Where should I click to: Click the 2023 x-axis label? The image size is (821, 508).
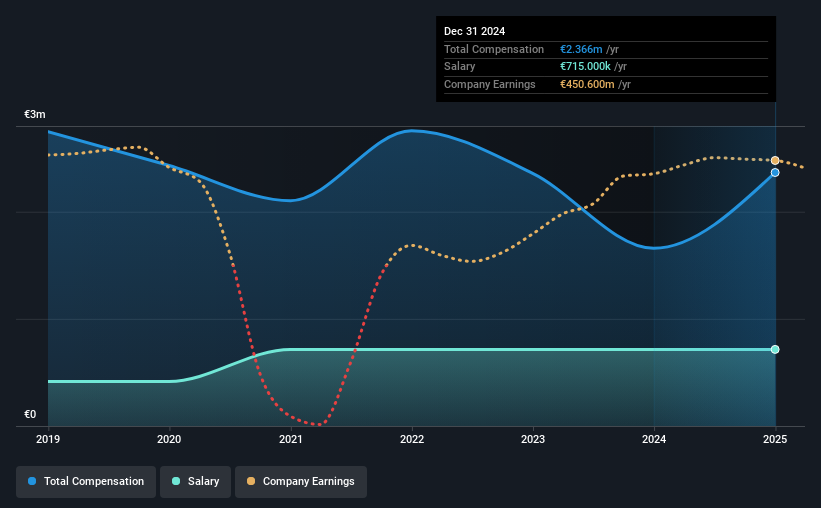533,439
